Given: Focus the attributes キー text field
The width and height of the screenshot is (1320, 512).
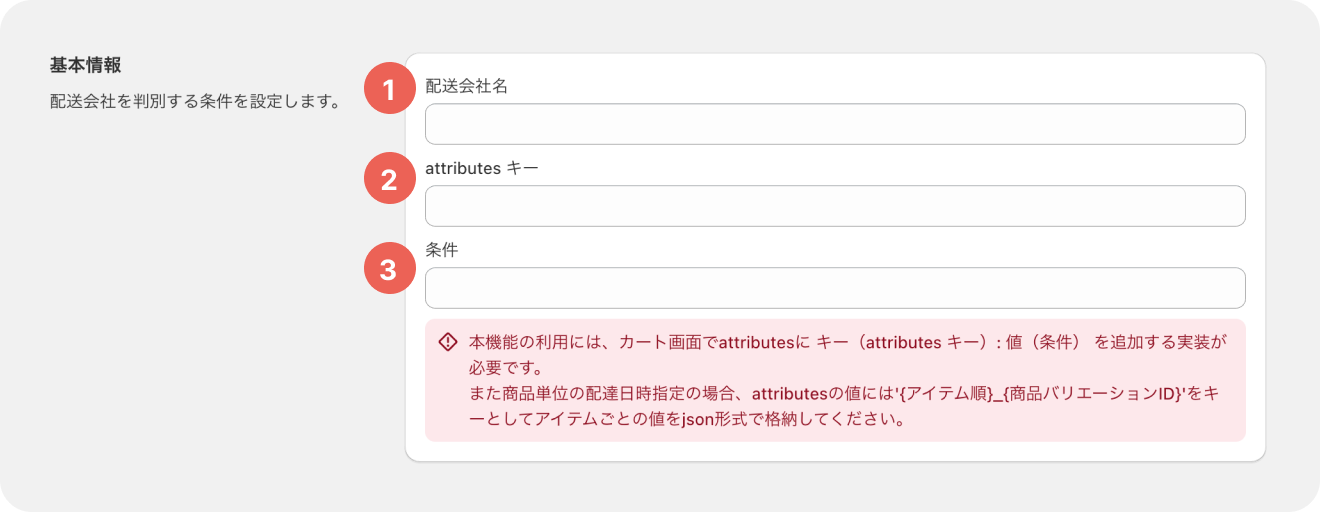Looking at the screenshot, I should tap(835, 206).
